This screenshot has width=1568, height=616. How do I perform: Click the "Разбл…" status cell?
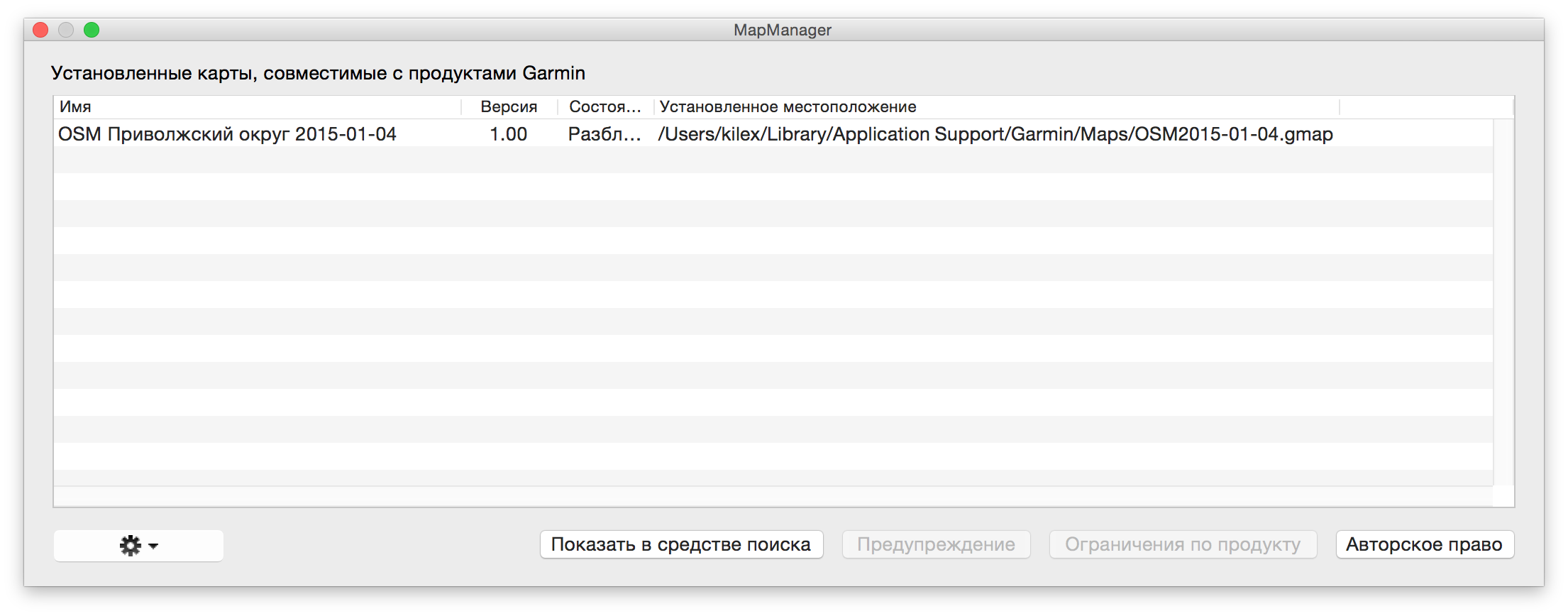click(x=604, y=134)
